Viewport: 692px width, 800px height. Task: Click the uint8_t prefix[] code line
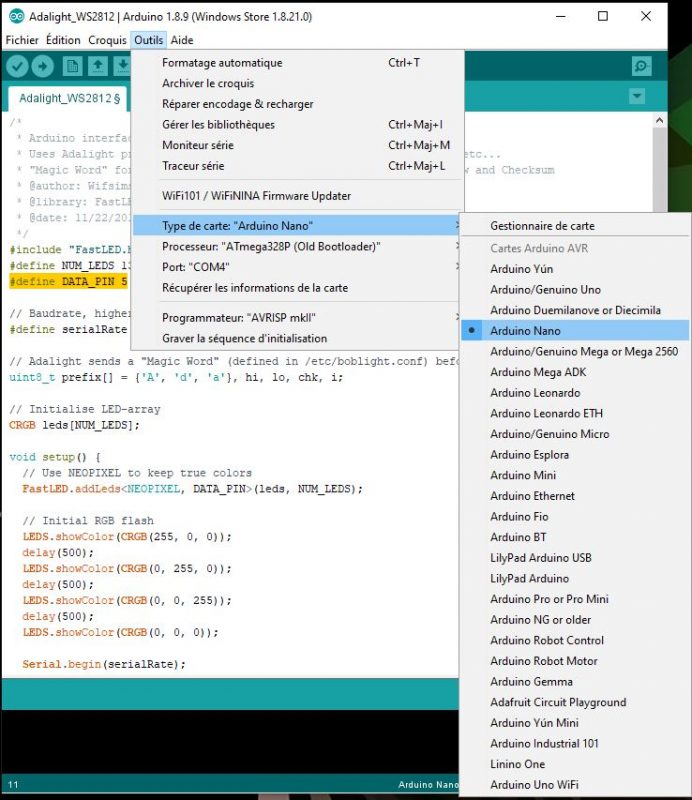pos(176,377)
